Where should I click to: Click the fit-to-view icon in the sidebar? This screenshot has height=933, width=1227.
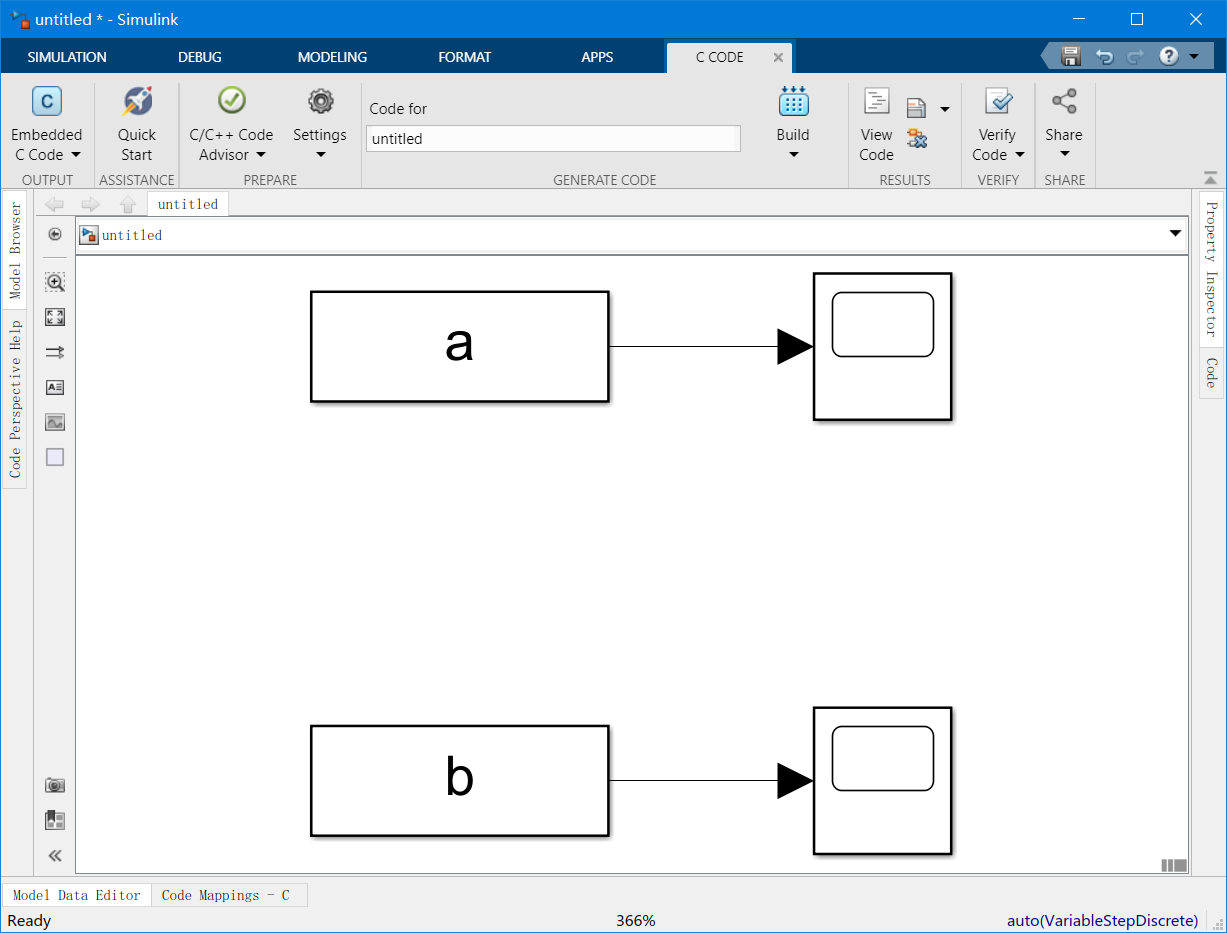[55, 317]
